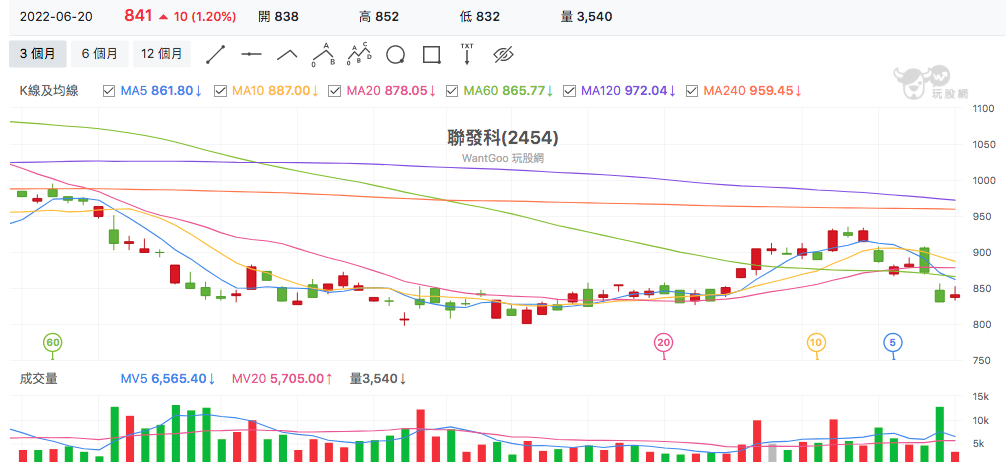Viewport: 1006px width, 462px height.
Task: Click the green 60 MA marker
Action: (x=53, y=343)
